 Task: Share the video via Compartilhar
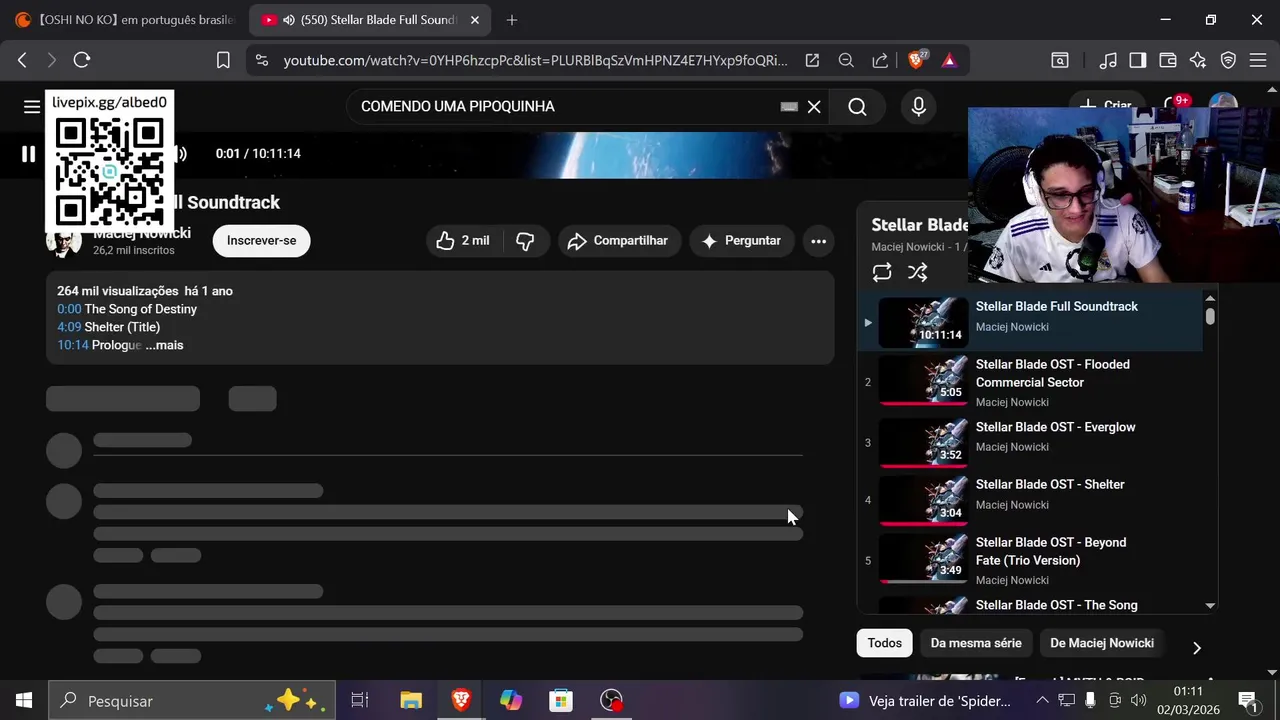[619, 241]
